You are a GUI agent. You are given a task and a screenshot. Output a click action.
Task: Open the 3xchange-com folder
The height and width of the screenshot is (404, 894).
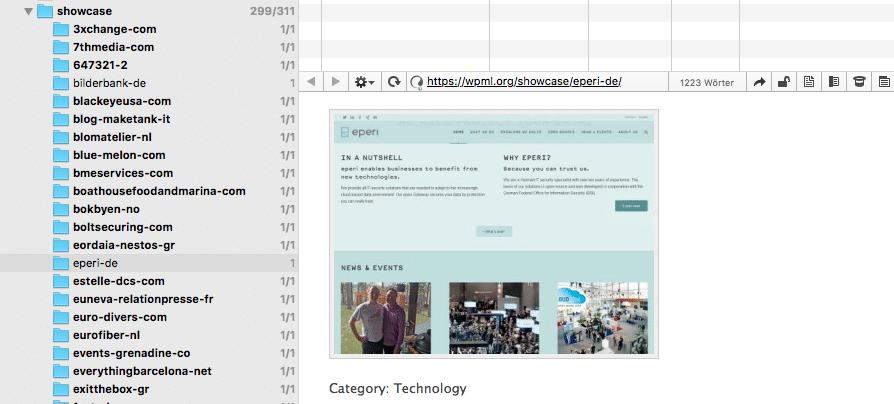pos(114,29)
